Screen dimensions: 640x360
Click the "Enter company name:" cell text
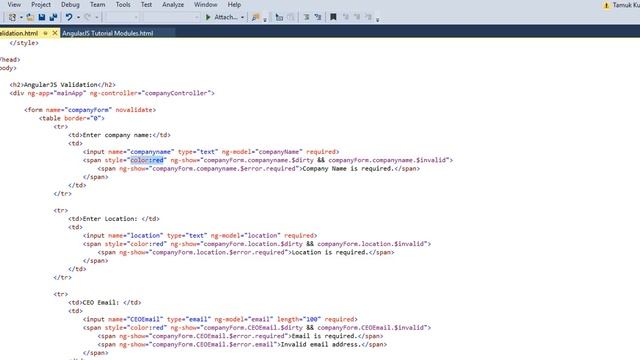click(118, 135)
